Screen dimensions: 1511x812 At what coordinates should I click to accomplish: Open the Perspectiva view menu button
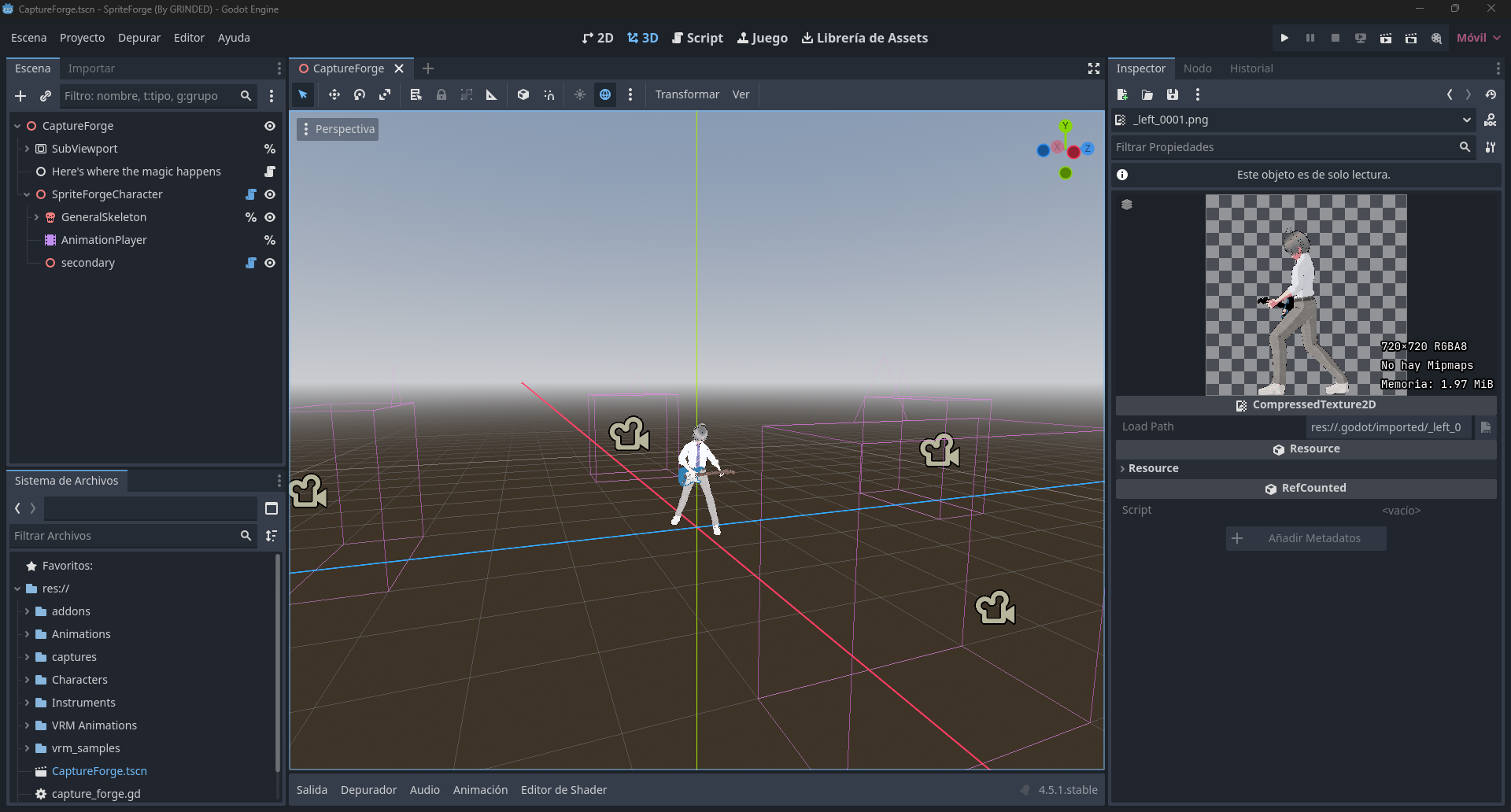338,129
